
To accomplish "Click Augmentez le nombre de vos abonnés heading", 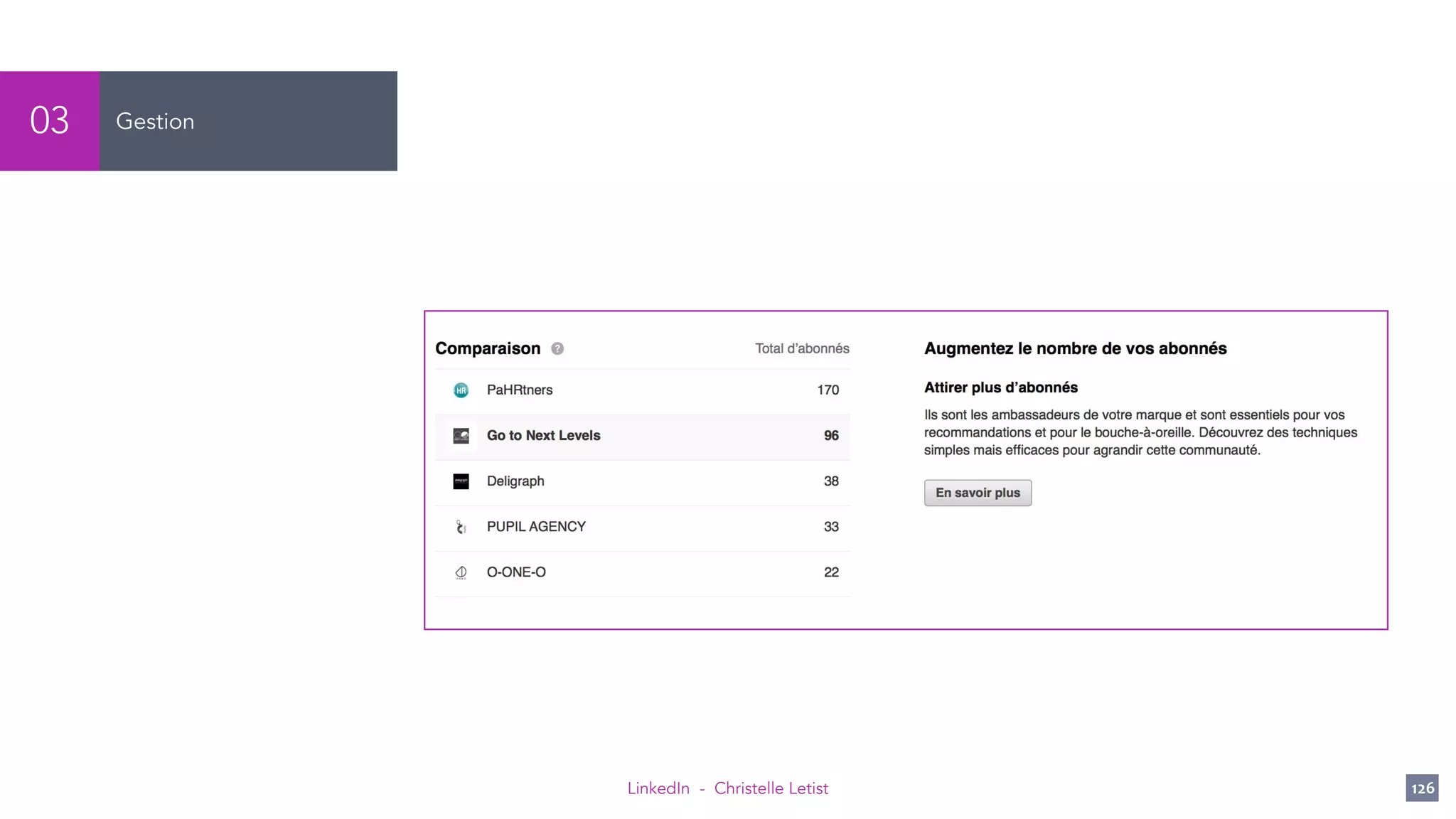I will click(1075, 348).
